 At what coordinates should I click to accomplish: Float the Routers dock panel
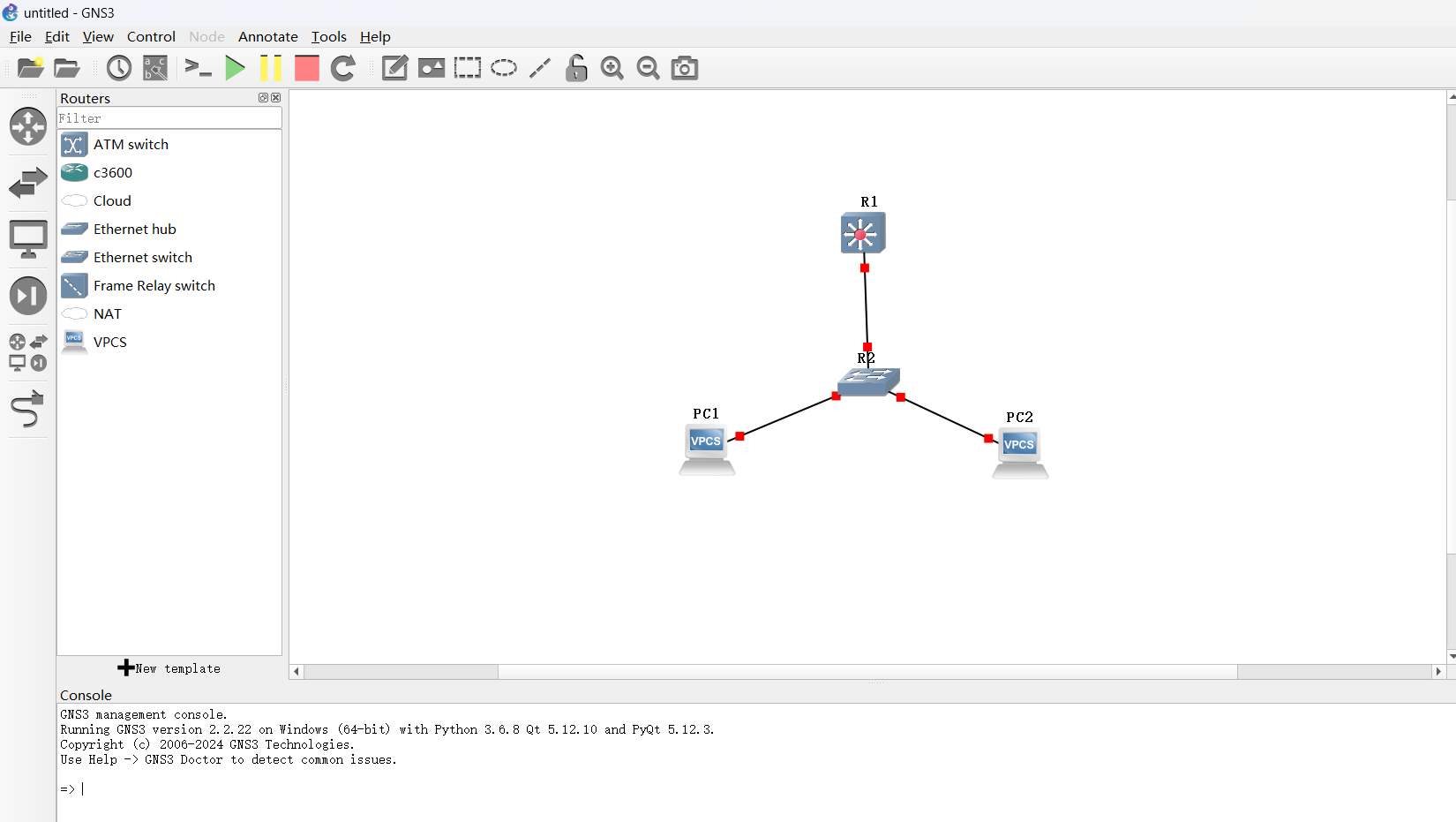click(x=263, y=98)
